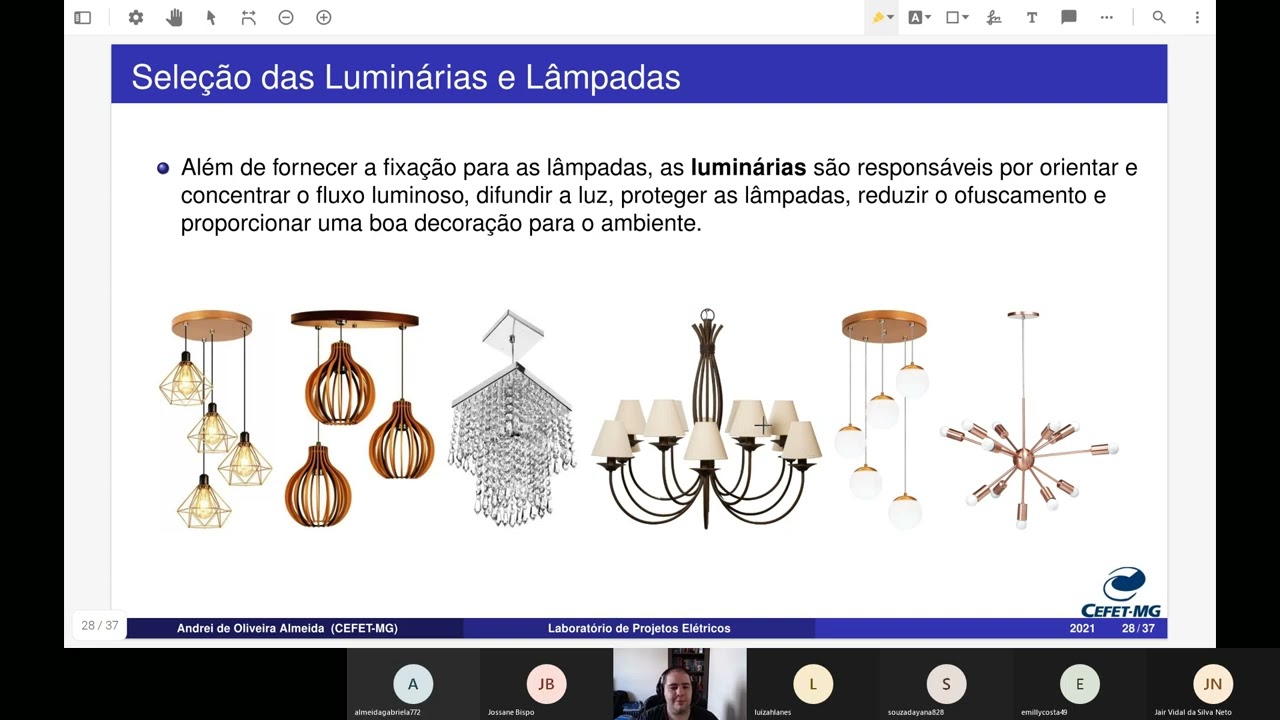The width and height of the screenshot is (1280, 720).
Task: Select the presenter webcam video tile
Action: (679, 684)
